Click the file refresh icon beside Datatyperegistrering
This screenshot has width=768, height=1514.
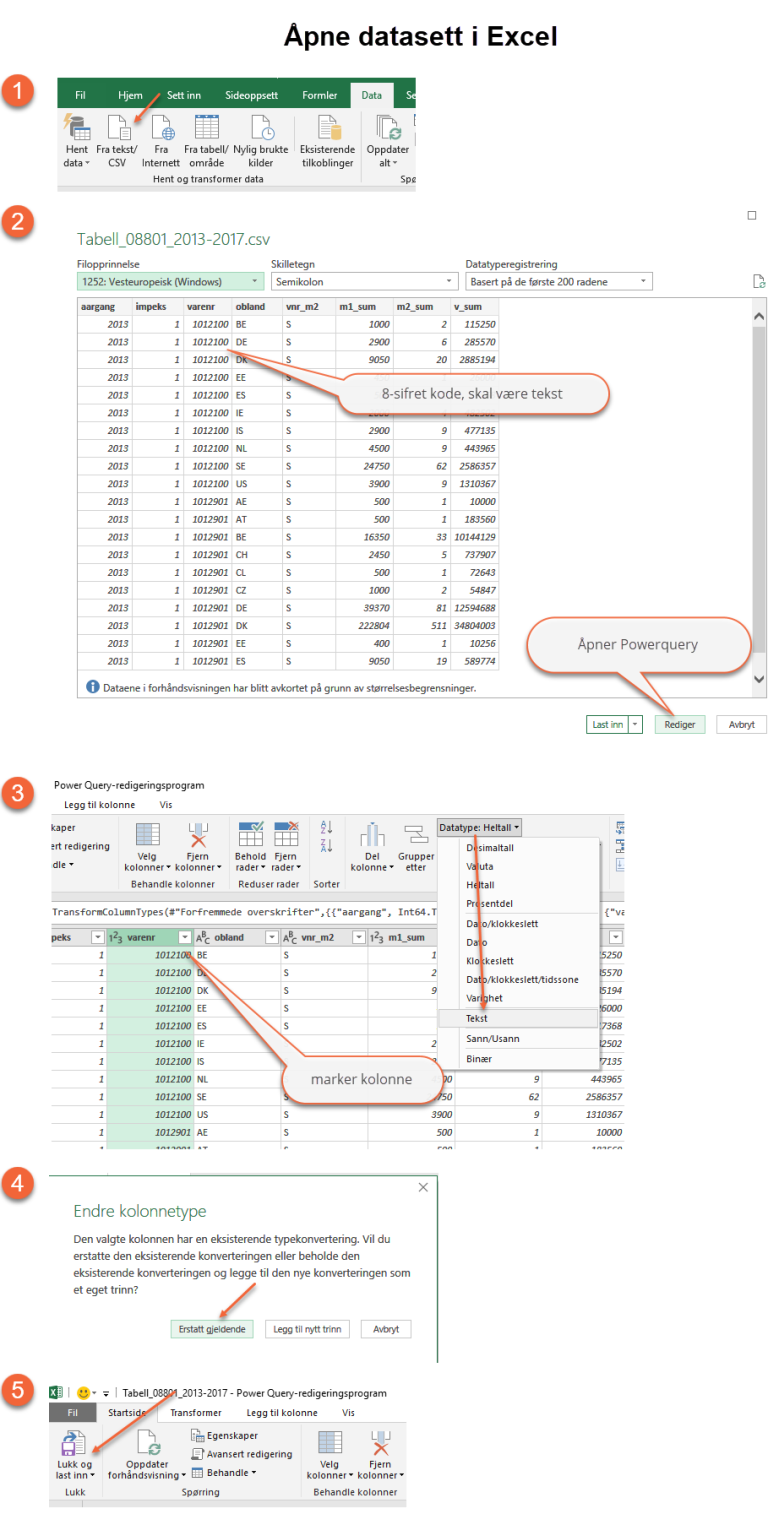pyautogui.click(x=759, y=283)
